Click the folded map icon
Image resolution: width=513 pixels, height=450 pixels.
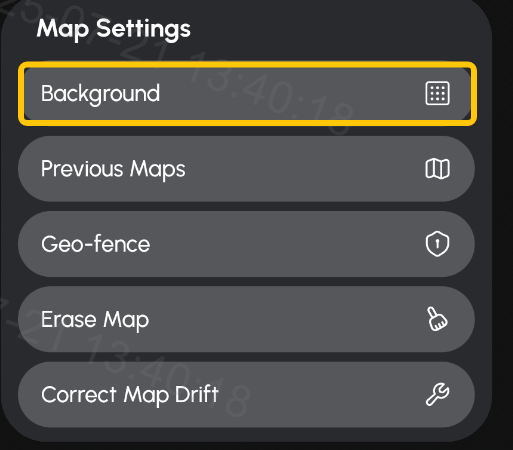pyautogui.click(x=437, y=169)
